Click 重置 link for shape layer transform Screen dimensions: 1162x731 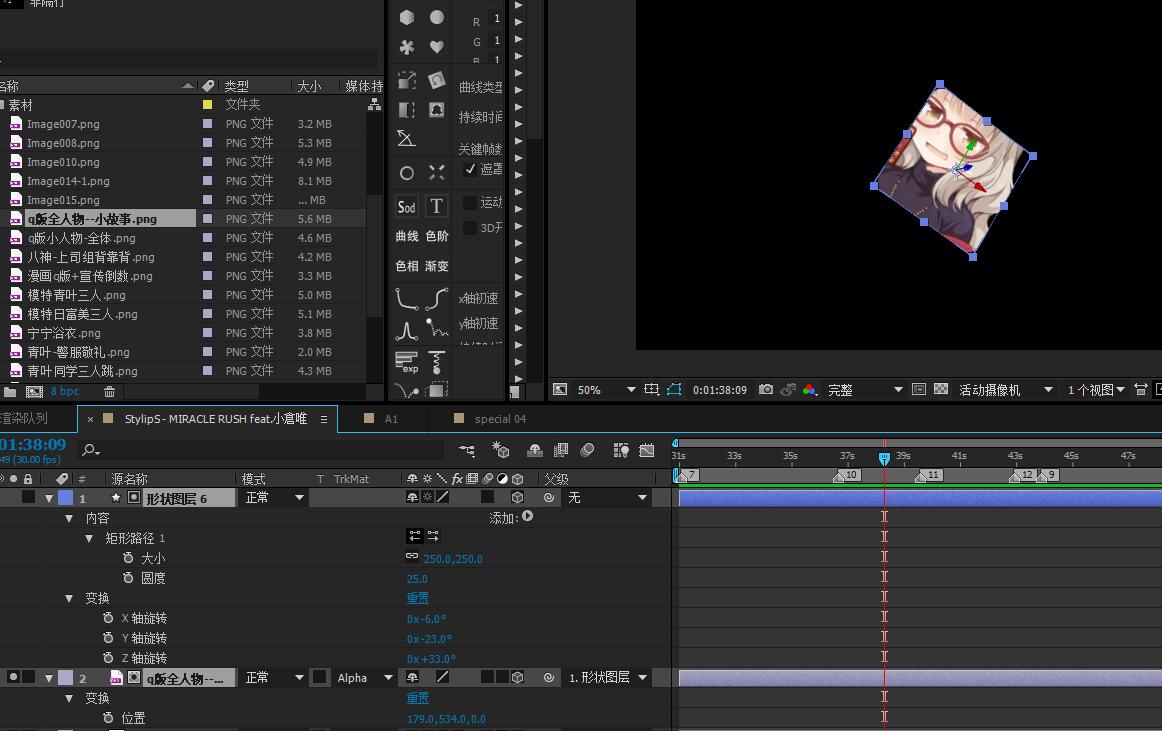click(x=417, y=598)
